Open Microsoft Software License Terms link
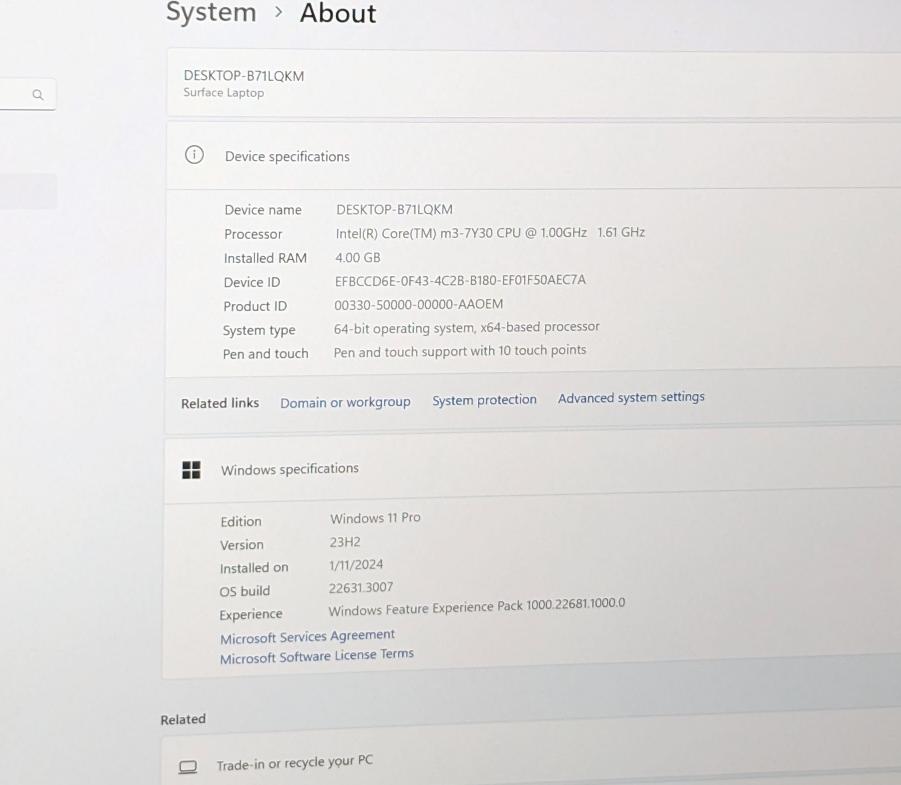This screenshot has height=785, width=901. (x=317, y=656)
